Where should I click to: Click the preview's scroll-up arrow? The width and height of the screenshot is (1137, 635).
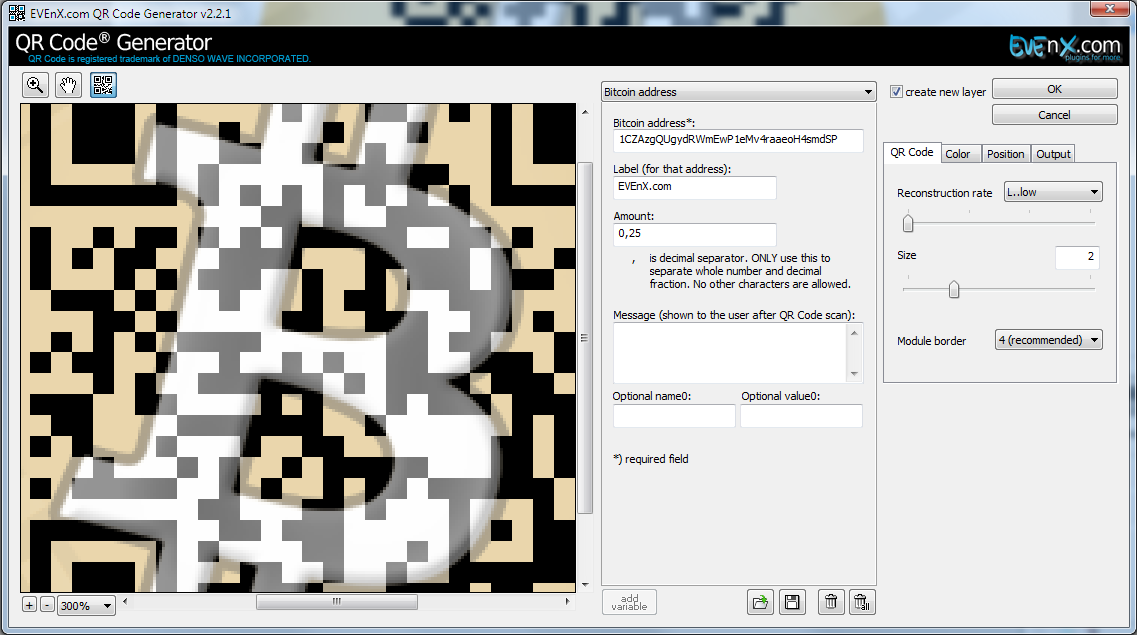point(585,112)
